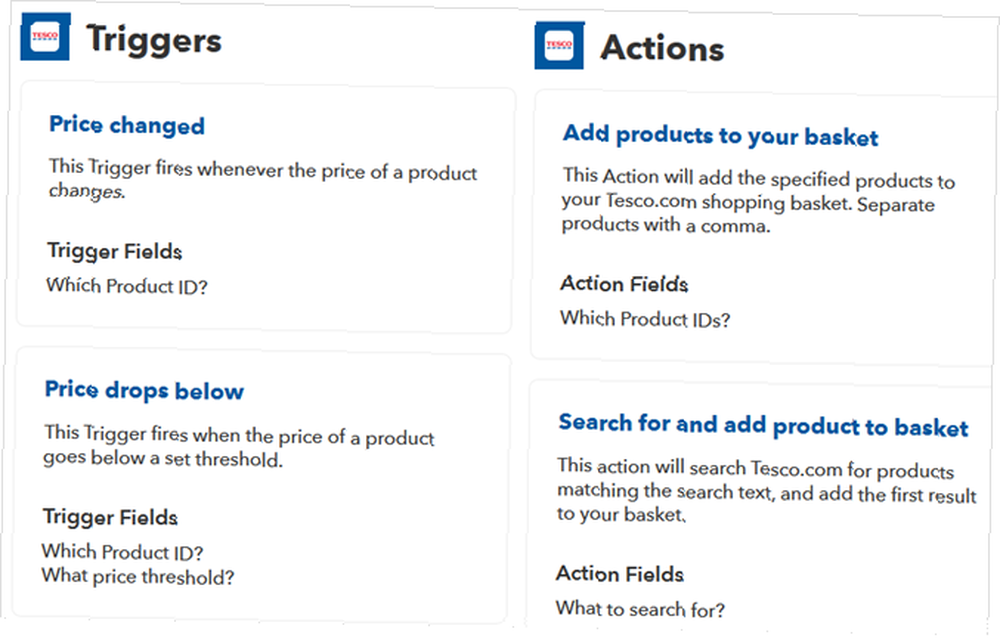Click Trigger Fields label in Price drops below card
1000x638 pixels.
point(110,517)
